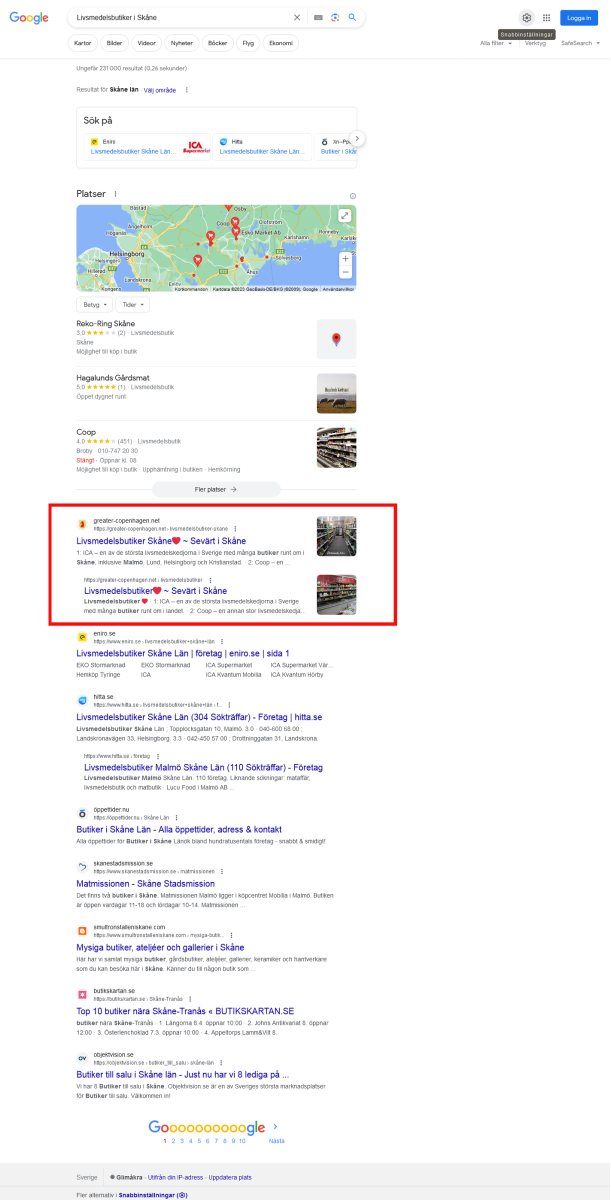Open three-dot menu for öppettider.nu result
611x1200 pixels.
pyautogui.click(x=177, y=817)
